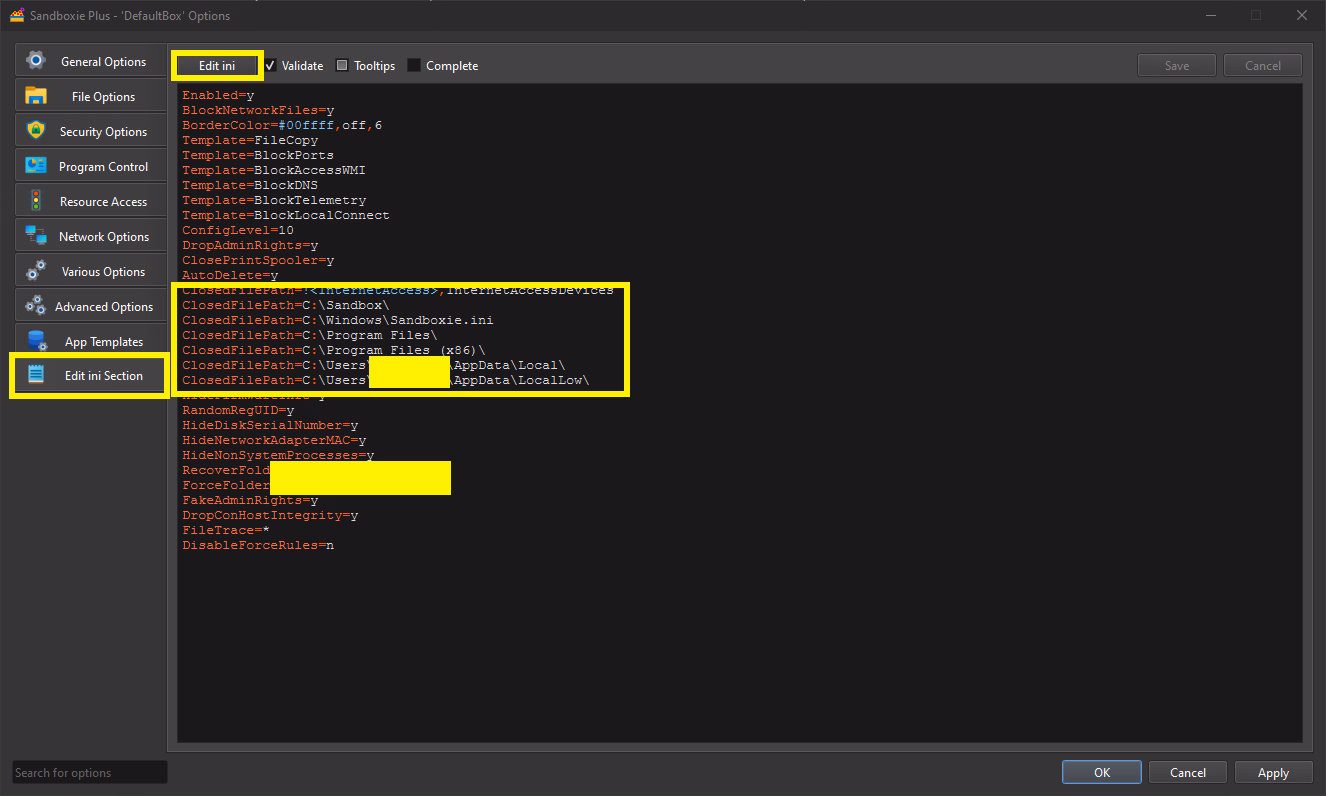Click the OK button
1326x796 pixels.
click(1101, 772)
